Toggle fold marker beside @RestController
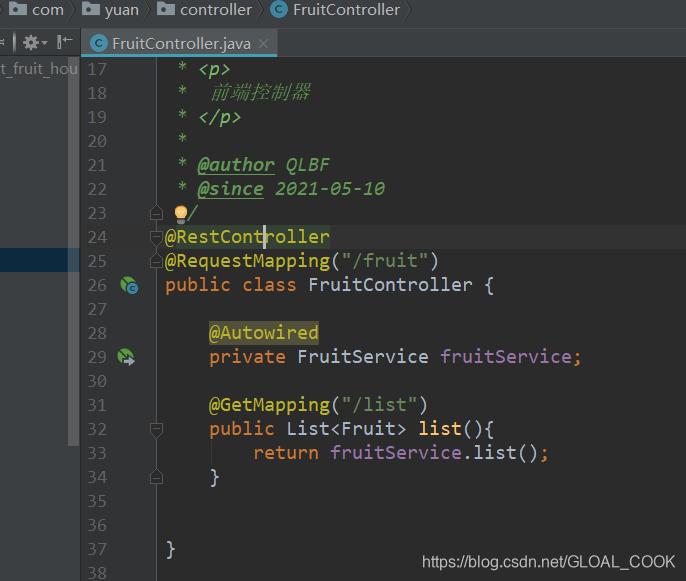This screenshot has height=581, width=686. point(156,237)
